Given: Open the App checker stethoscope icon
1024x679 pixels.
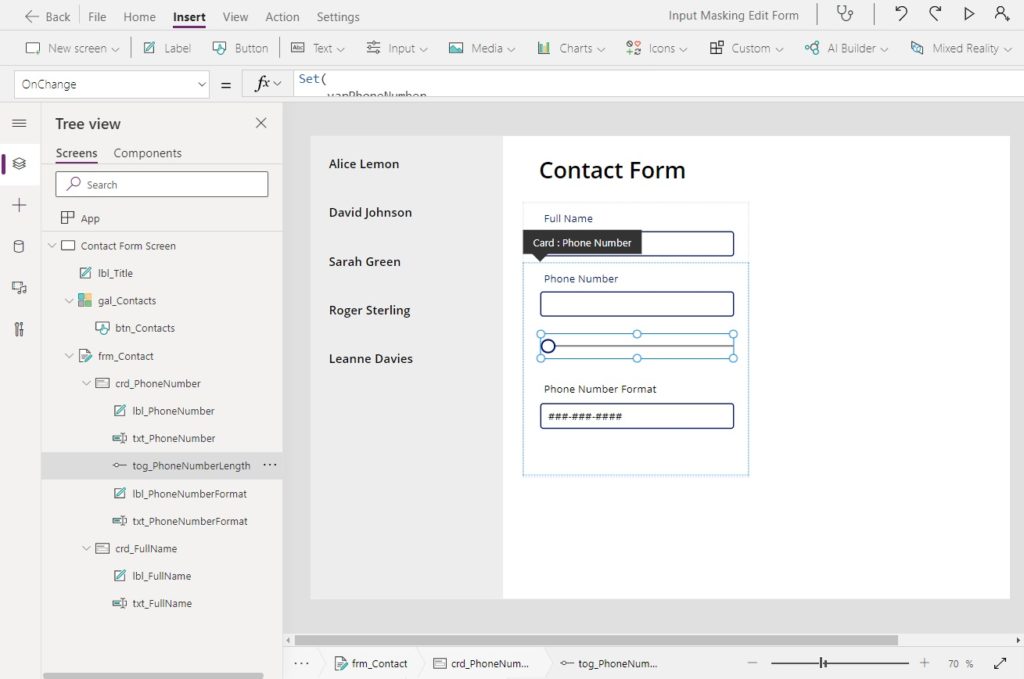Looking at the screenshot, I should coord(845,14).
